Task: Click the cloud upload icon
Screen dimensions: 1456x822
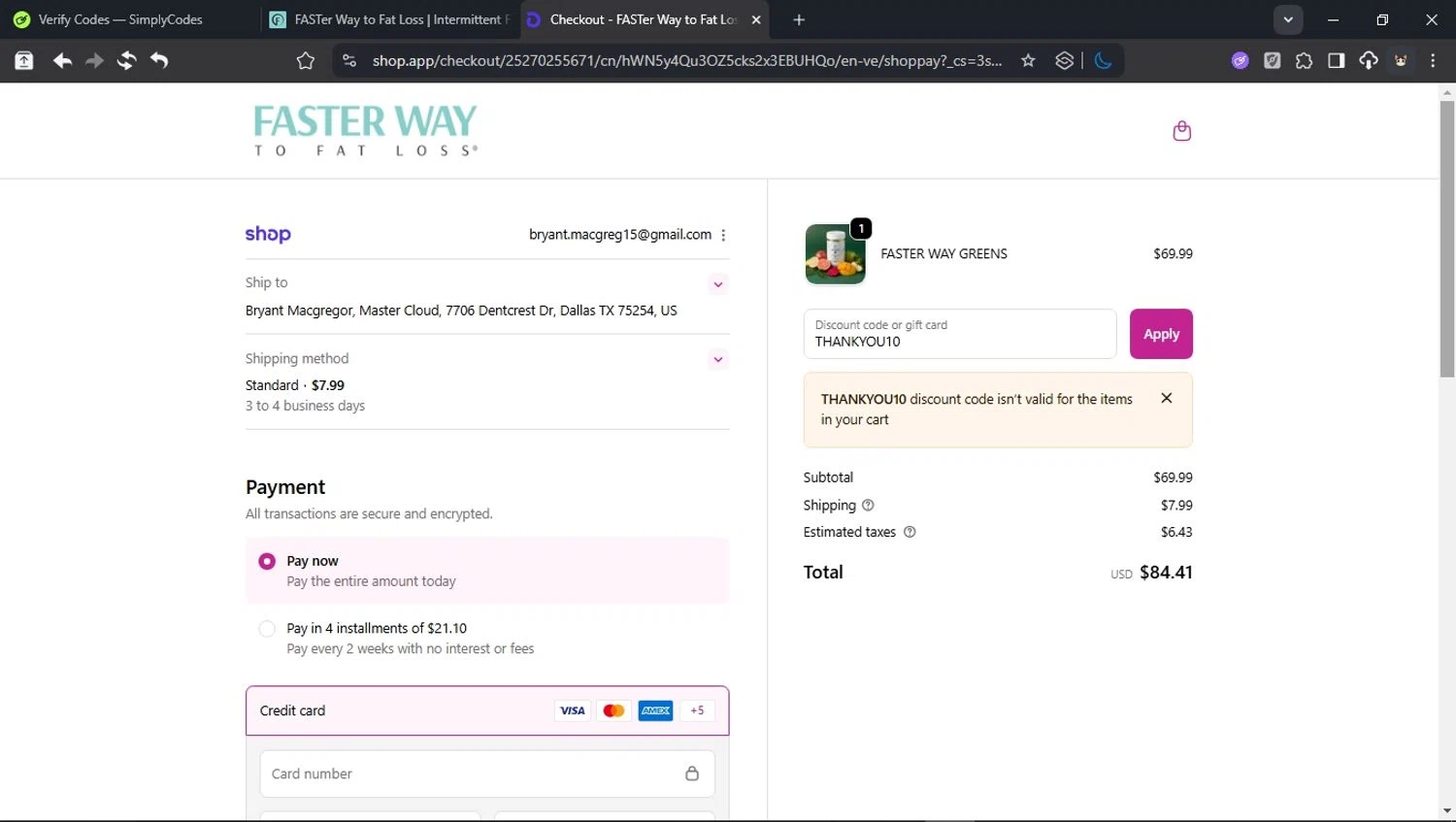Action: 1368,61
